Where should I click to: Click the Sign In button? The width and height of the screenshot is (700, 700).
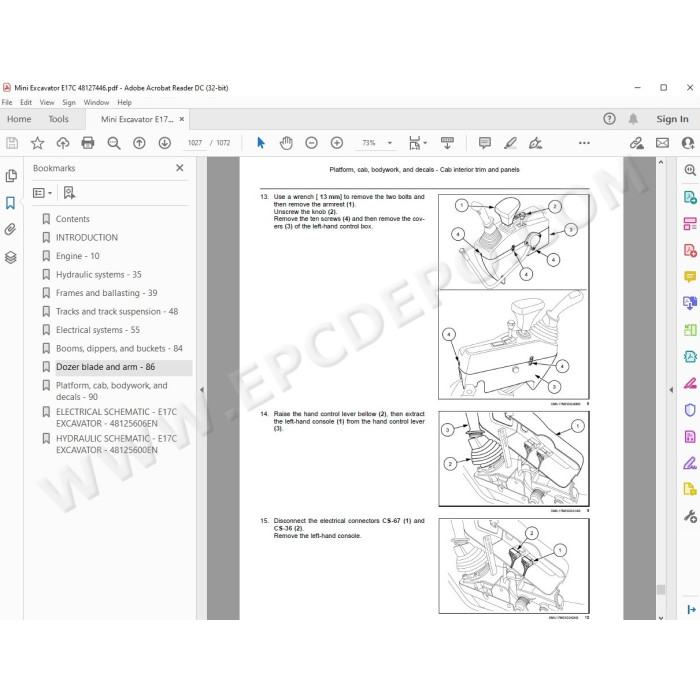672,119
